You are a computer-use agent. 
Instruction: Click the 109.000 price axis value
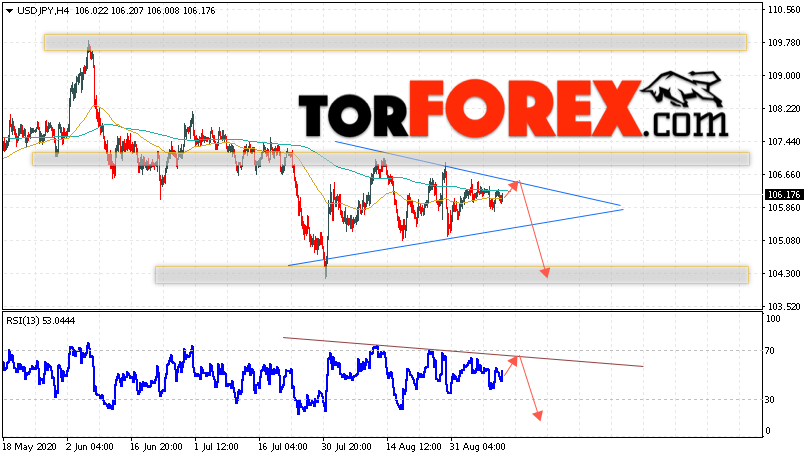pyautogui.click(x=784, y=76)
